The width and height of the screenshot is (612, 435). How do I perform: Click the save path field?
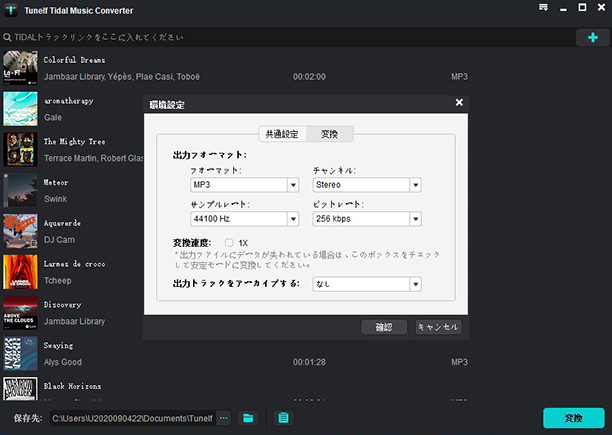tap(132, 418)
